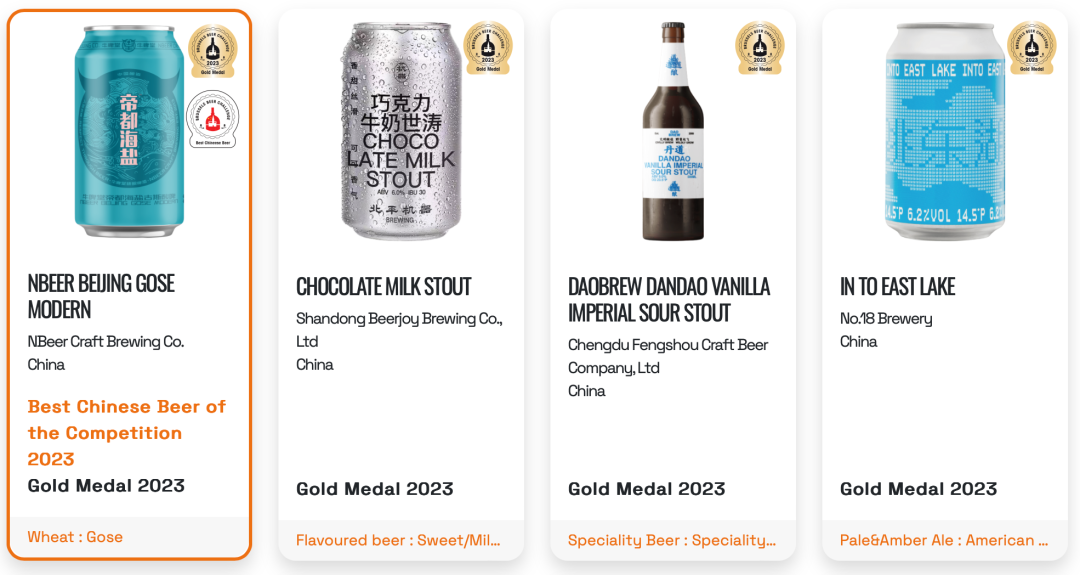Open the silver Chocolate Milk Stout can image

pyautogui.click(x=402, y=131)
